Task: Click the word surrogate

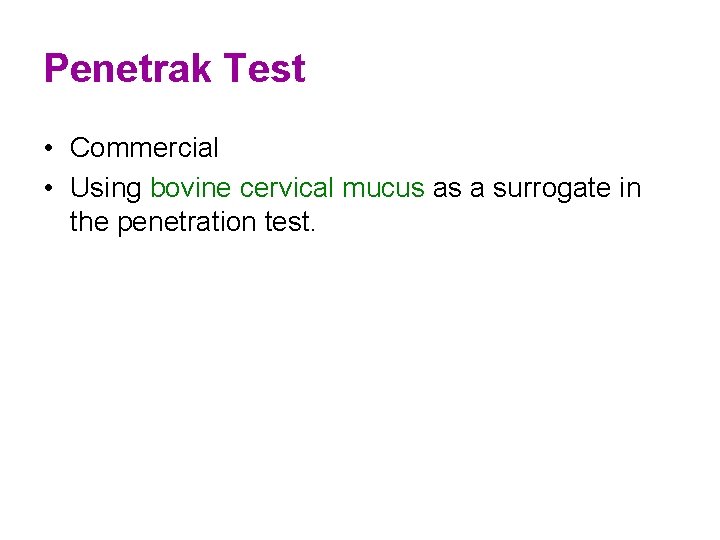Action: [552, 190]
